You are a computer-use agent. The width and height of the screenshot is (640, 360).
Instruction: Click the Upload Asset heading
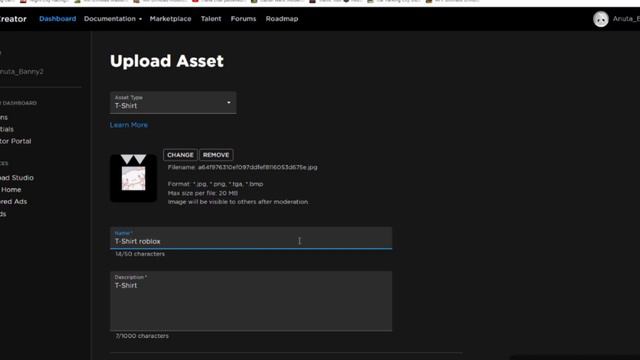[167, 61]
